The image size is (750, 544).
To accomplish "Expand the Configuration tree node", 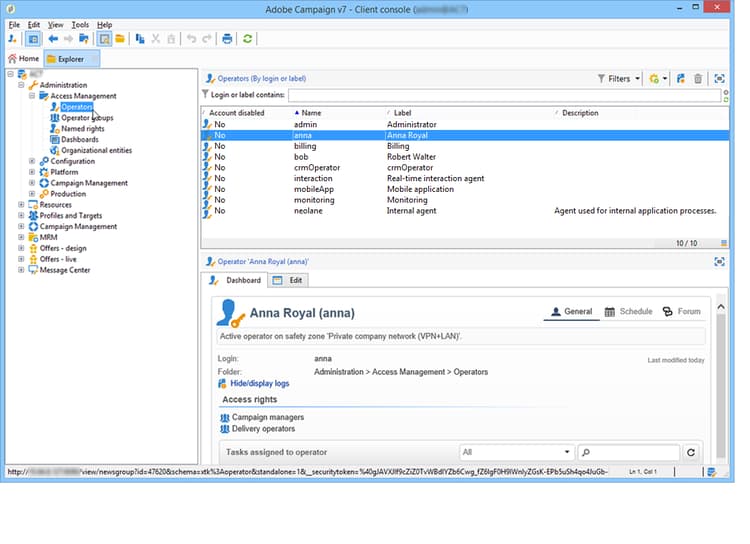I will click(x=32, y=161).
